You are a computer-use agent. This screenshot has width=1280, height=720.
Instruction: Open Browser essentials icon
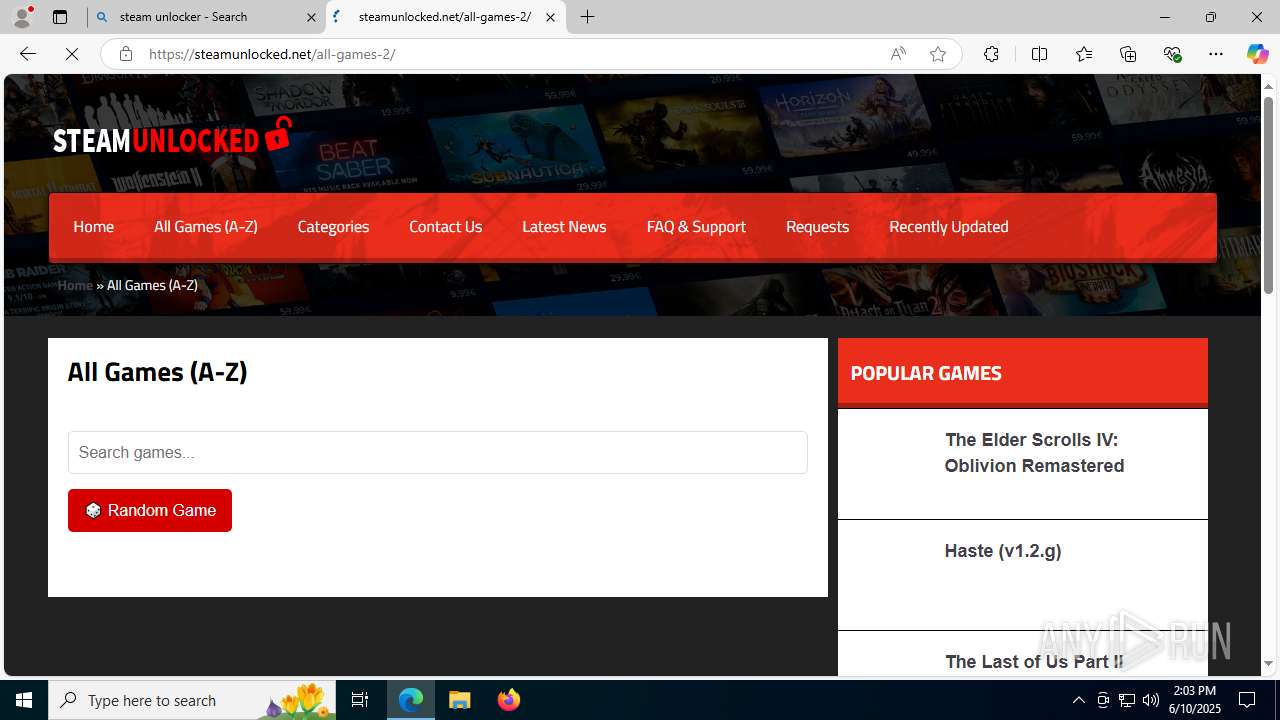(x=1173, y=54)
